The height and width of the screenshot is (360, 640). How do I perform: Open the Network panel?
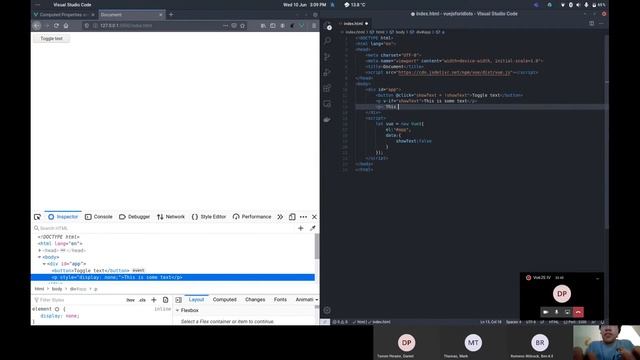(171, 217)
